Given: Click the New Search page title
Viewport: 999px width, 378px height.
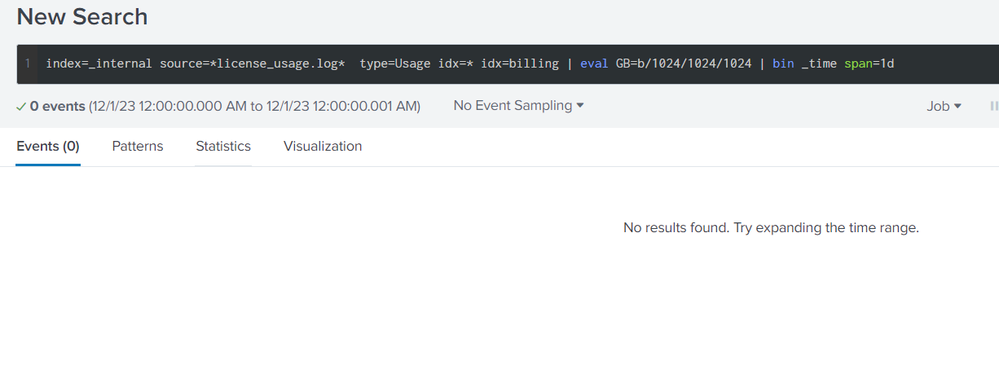Looking at the screenshot, I should [82, 17].
